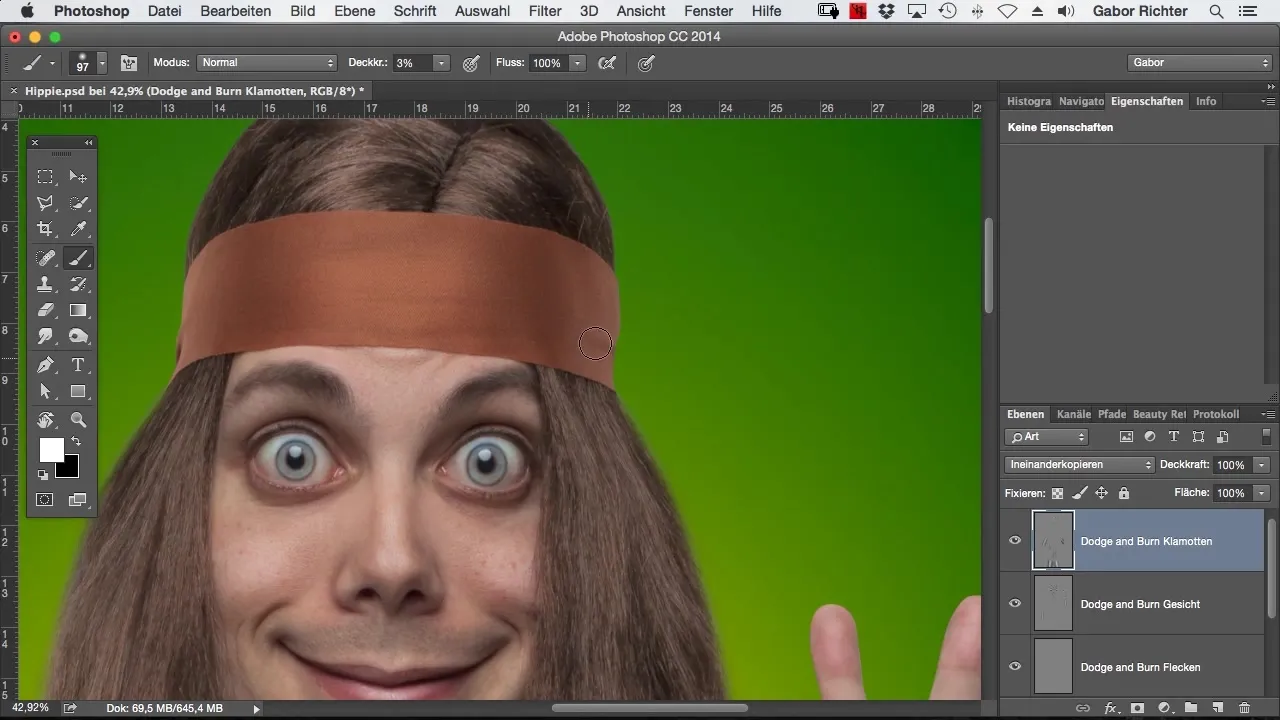Select the Pen tool
This screenshot has height=720, width=1280.
click(46, 365)
